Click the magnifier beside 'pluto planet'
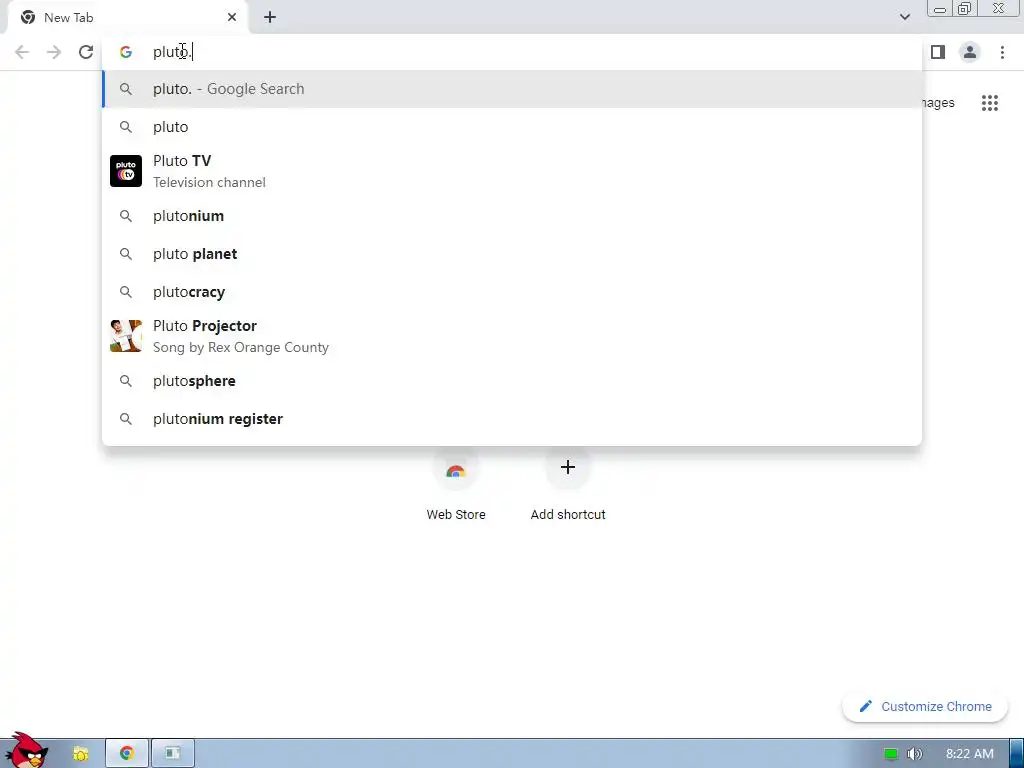 click(x=126, y=254)
